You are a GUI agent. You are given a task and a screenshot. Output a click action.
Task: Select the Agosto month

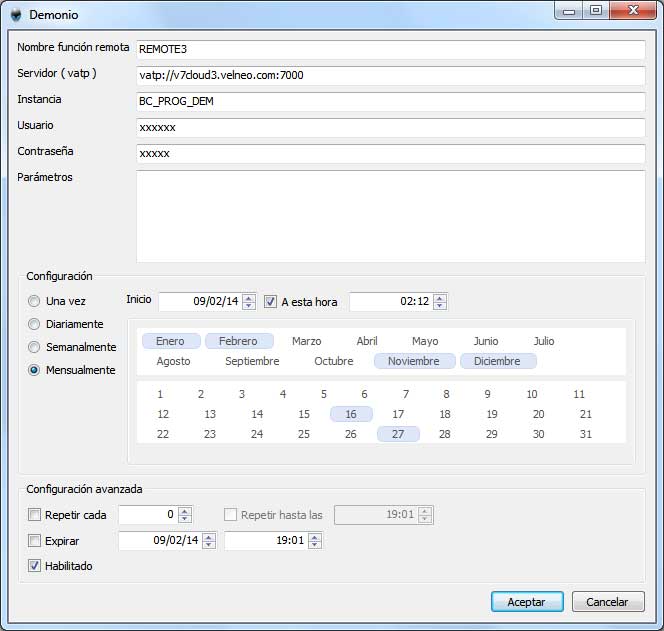(173, 361)
